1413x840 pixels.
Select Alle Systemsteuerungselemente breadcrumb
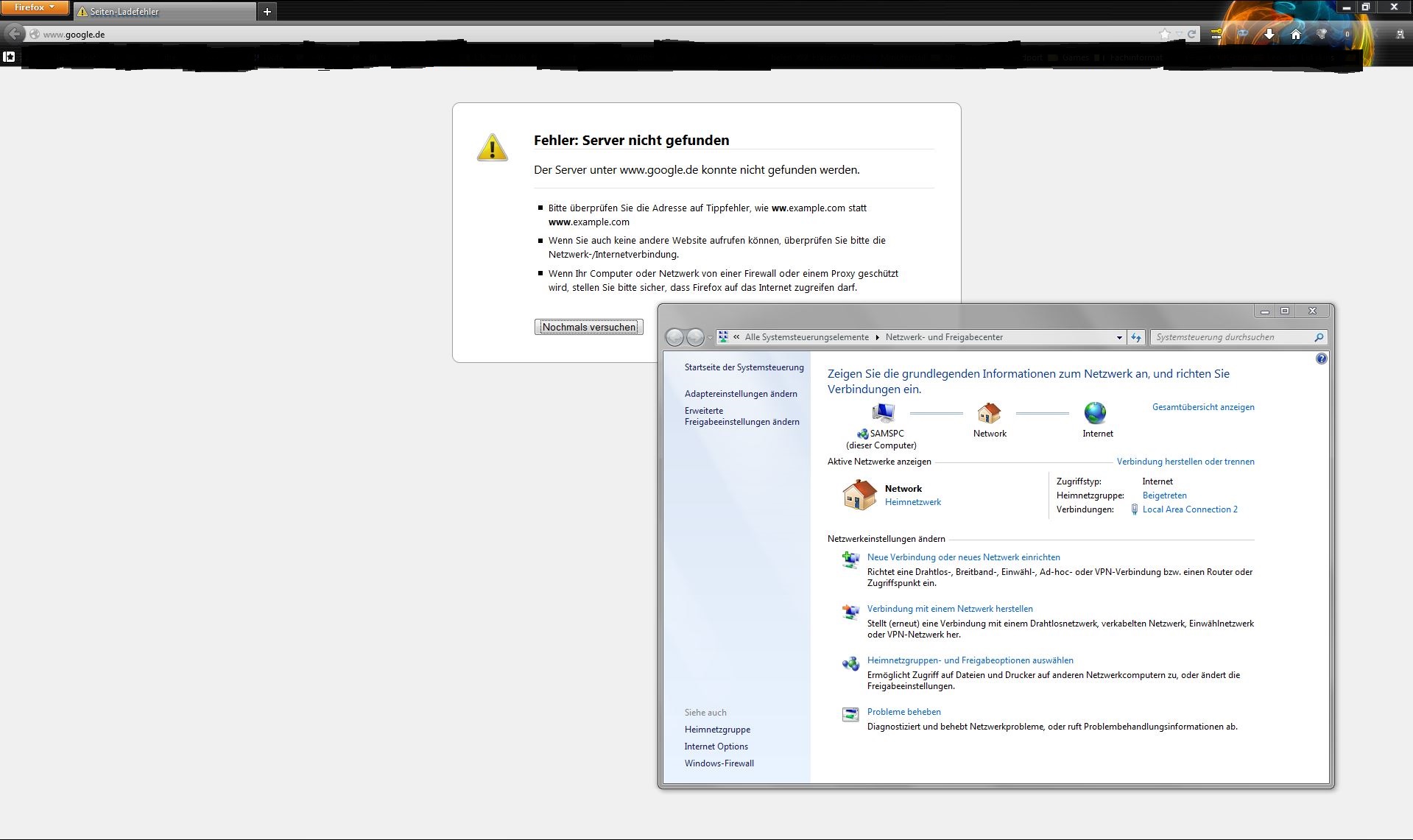pos(807,337)
